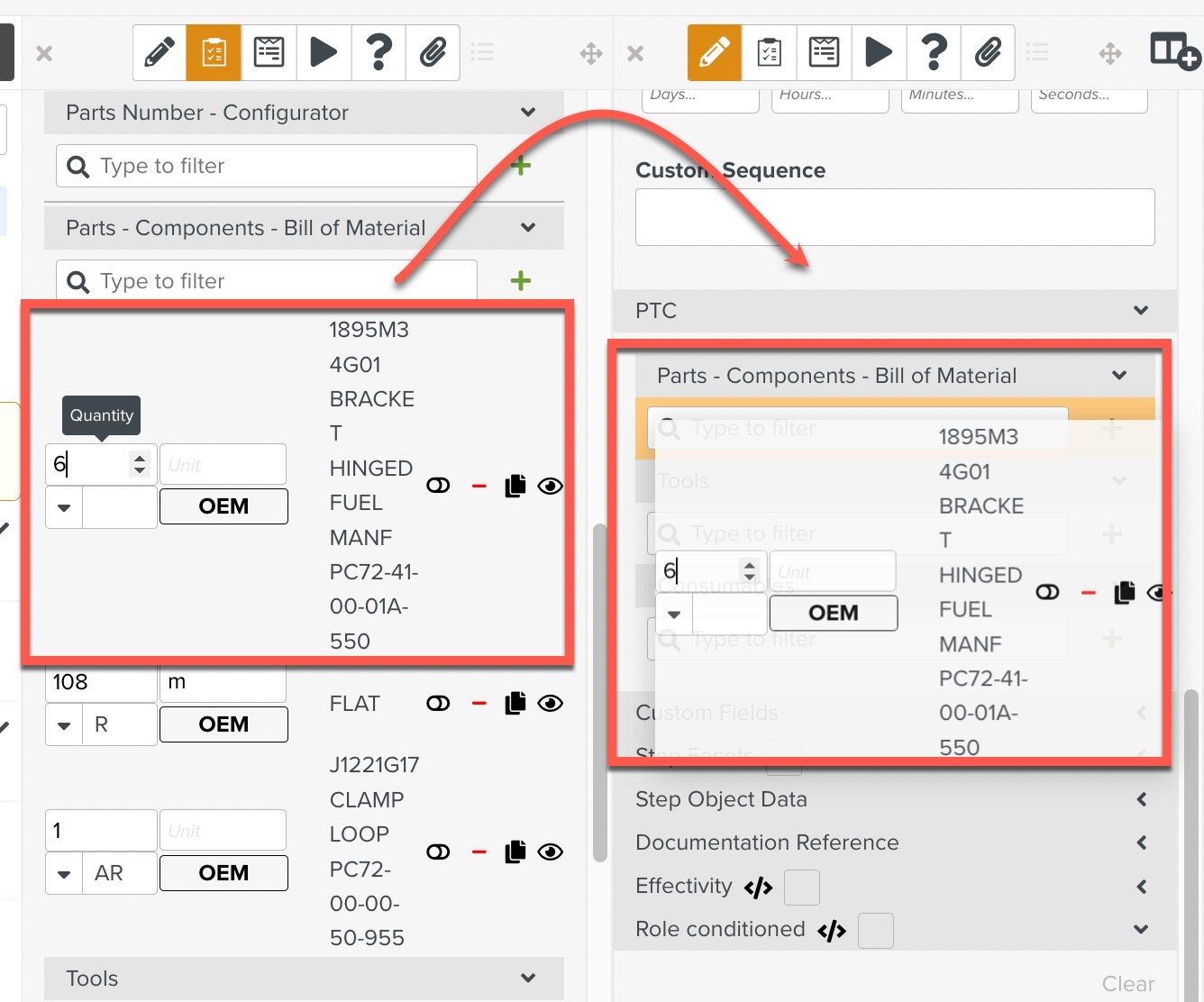Collapse Parts Number - Configurator section
This screenshot has width=1204, height=1002.
[x=528, y=113]
